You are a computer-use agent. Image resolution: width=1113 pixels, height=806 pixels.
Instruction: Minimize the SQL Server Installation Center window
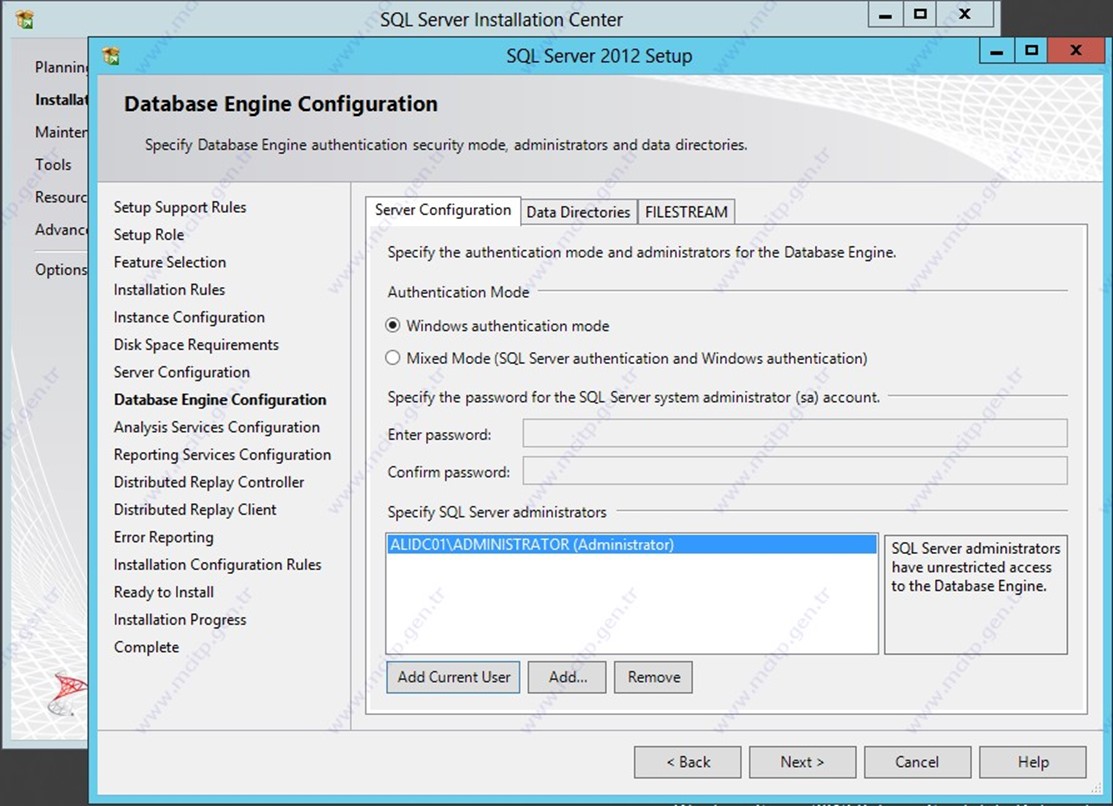pos(885,14)
